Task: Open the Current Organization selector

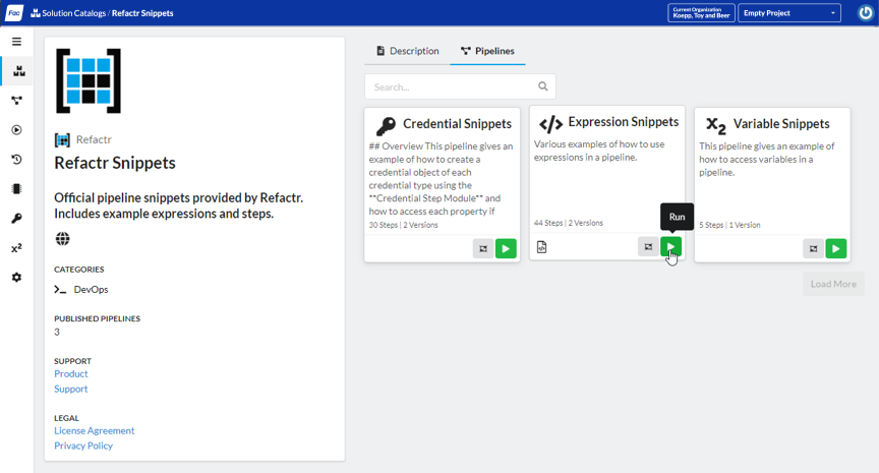Action: [x=700, y=13]
